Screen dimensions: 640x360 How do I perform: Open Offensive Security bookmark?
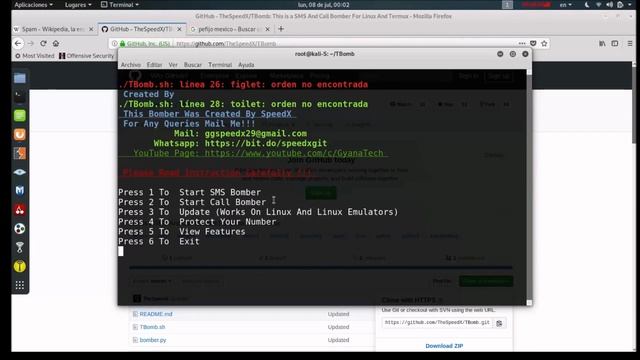coord(87,56)
